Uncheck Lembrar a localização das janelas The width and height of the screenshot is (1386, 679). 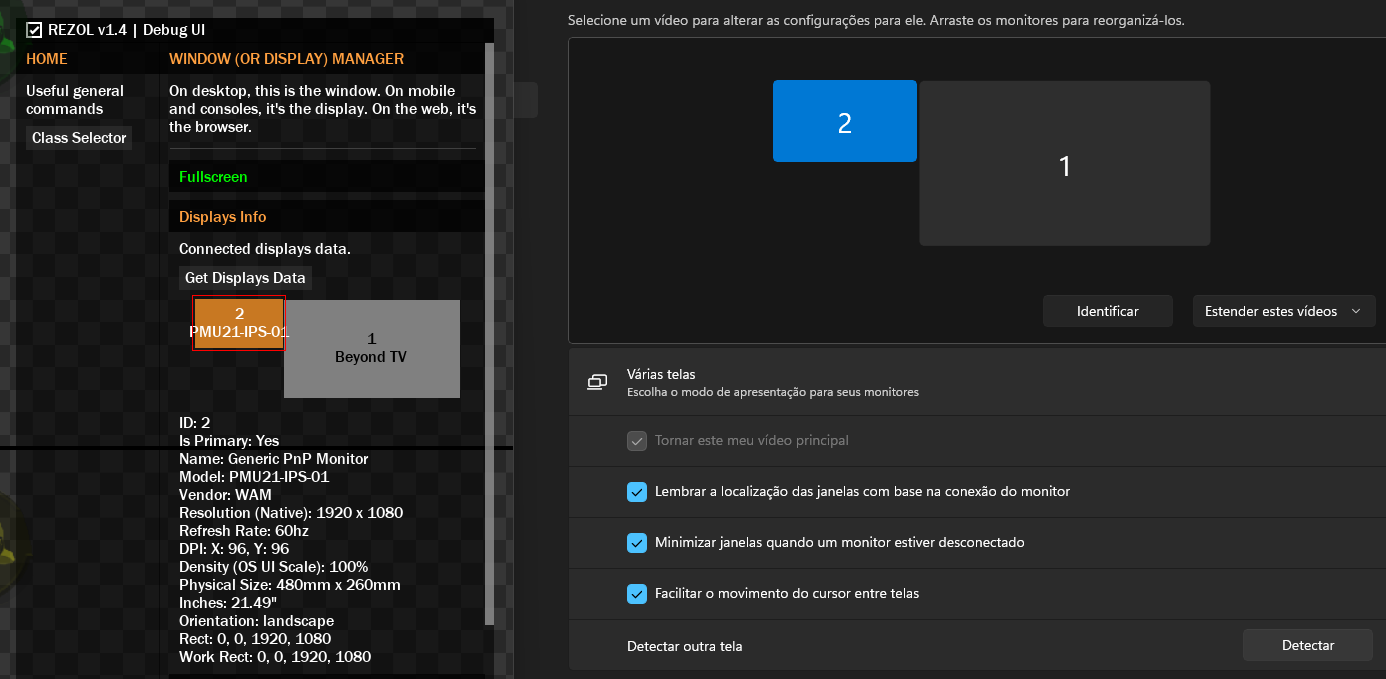tap(637, 492)
